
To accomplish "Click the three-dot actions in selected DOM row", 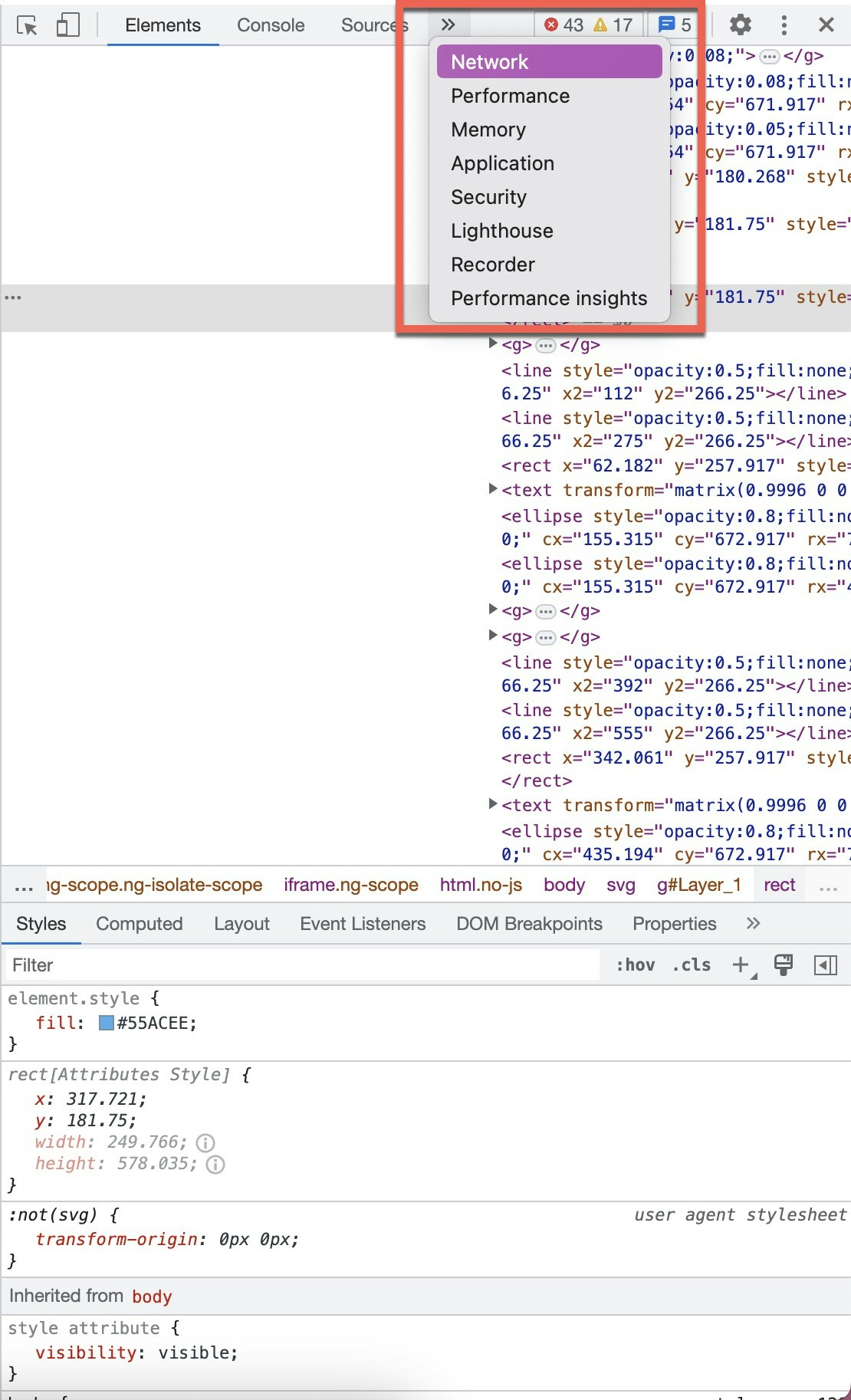I will pyautogui.click(x=13, y=297).
